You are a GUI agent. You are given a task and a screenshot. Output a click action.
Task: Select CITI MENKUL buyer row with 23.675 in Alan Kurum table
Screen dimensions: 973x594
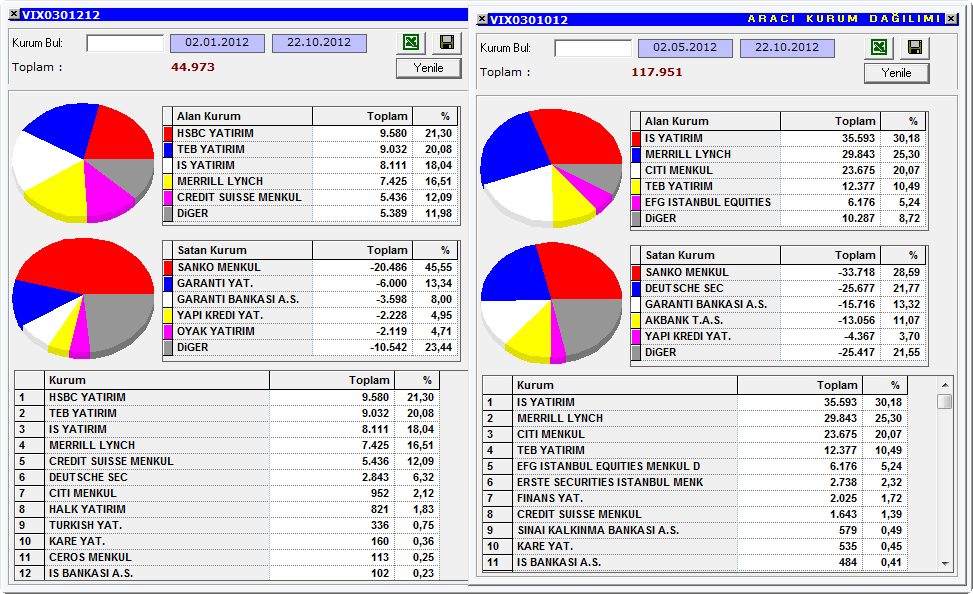tap(778, 171)
